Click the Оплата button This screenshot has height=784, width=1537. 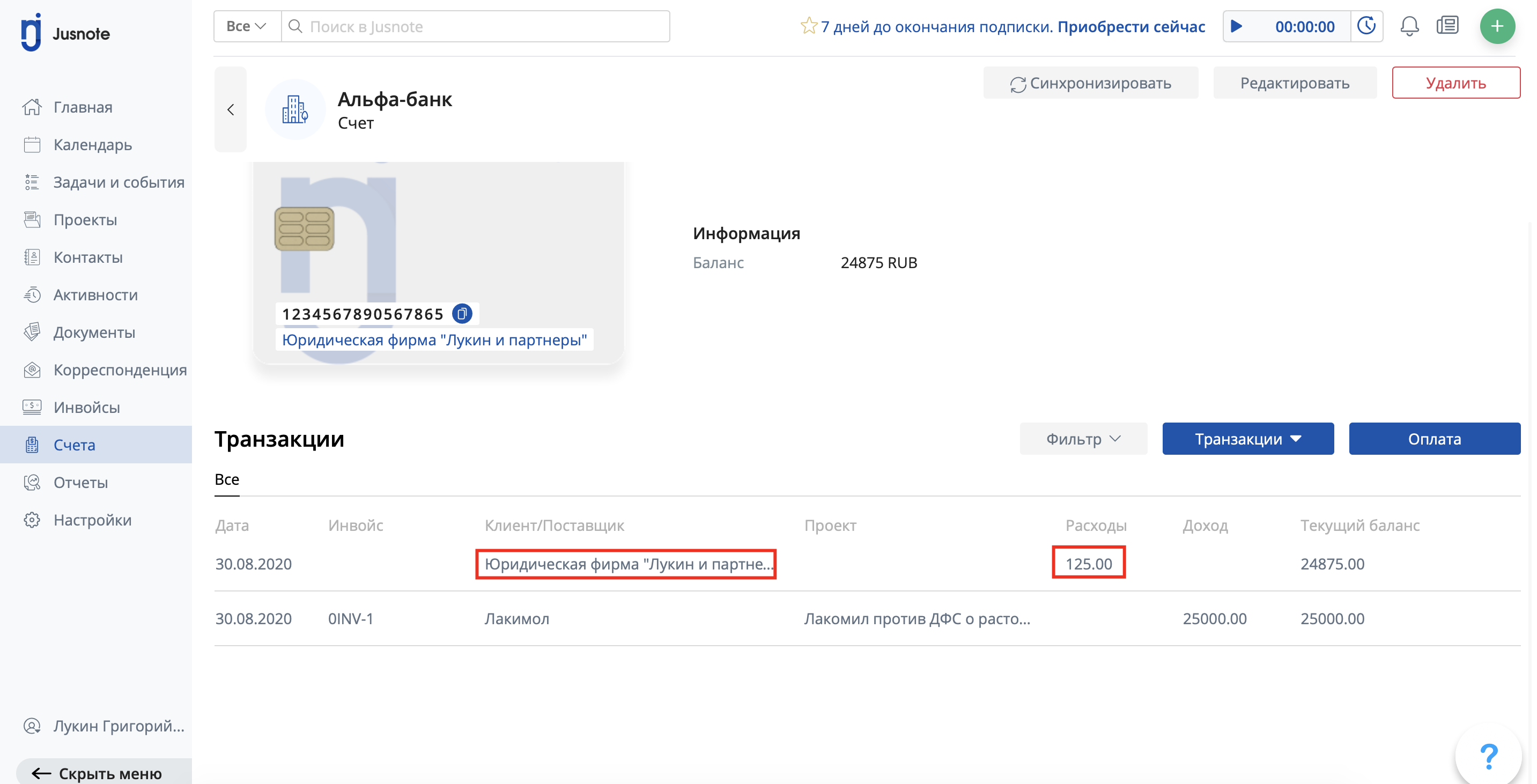click(1435, 439)
